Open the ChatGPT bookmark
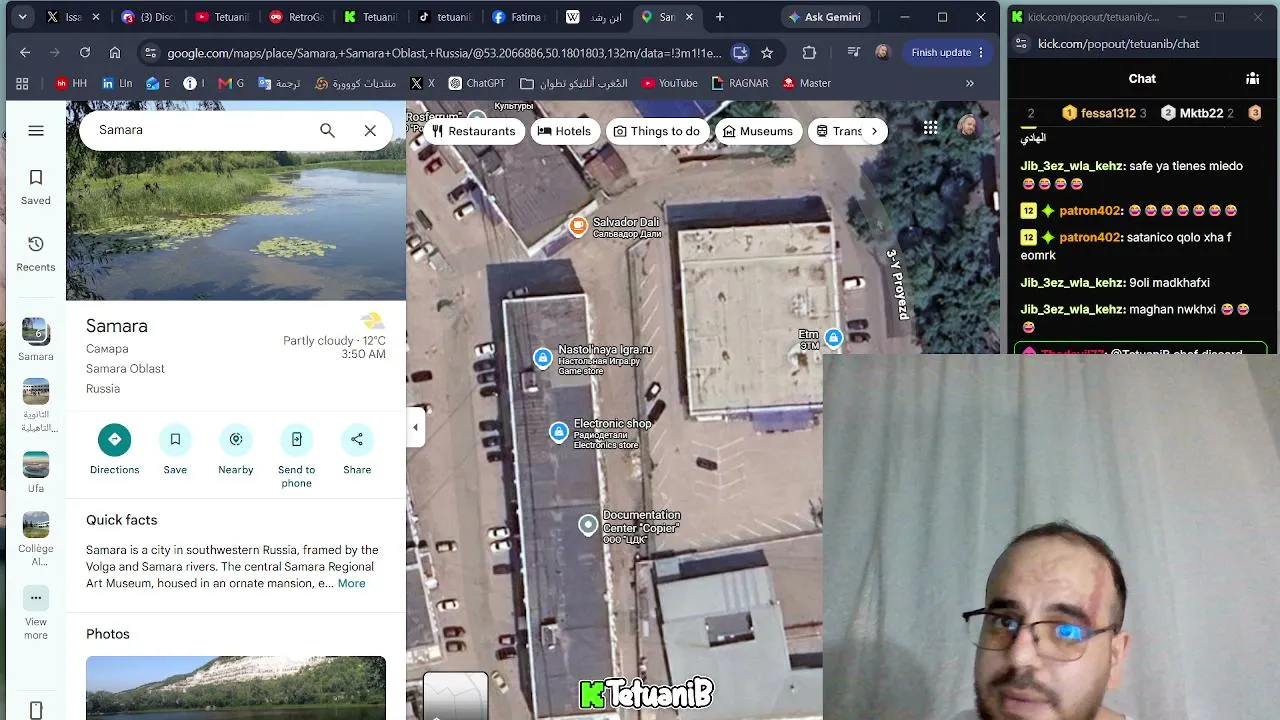Screen dimensions: 1280x720 pos(476,83)
